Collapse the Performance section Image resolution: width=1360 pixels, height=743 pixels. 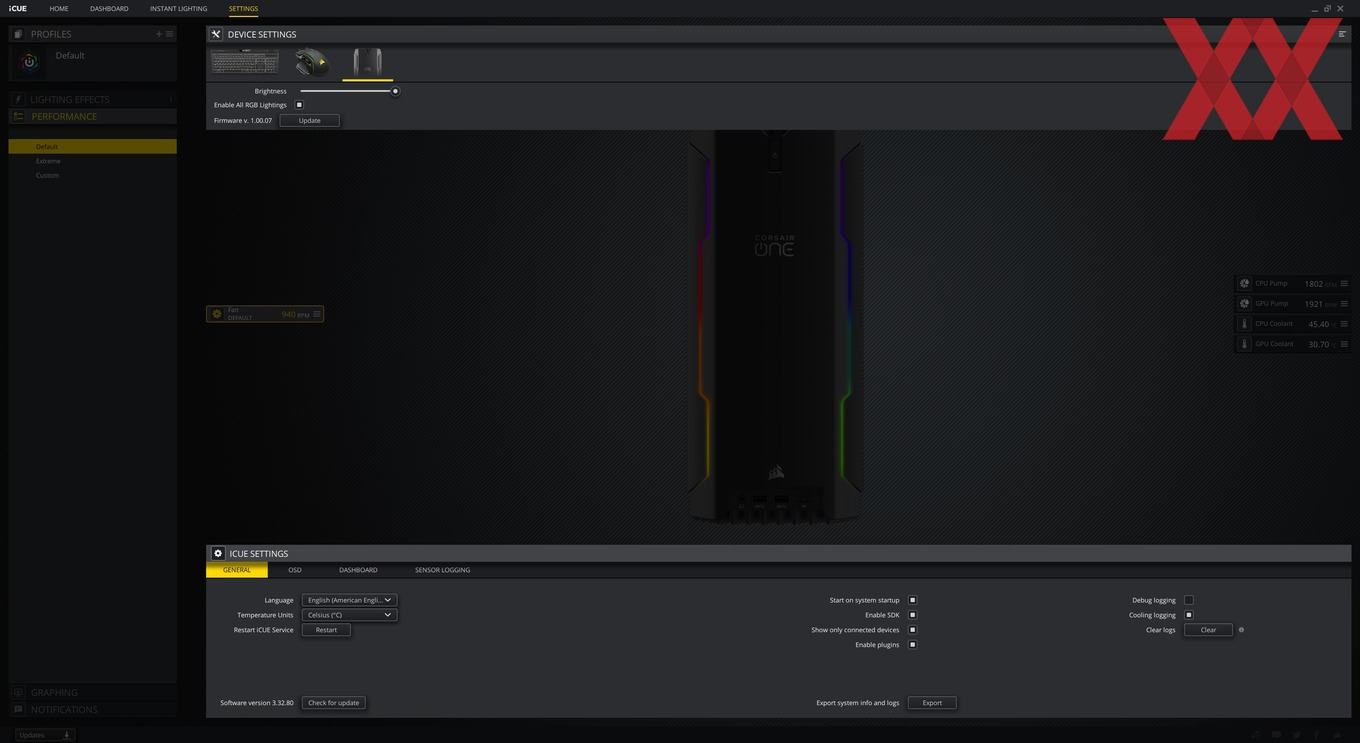pos(92,116)
